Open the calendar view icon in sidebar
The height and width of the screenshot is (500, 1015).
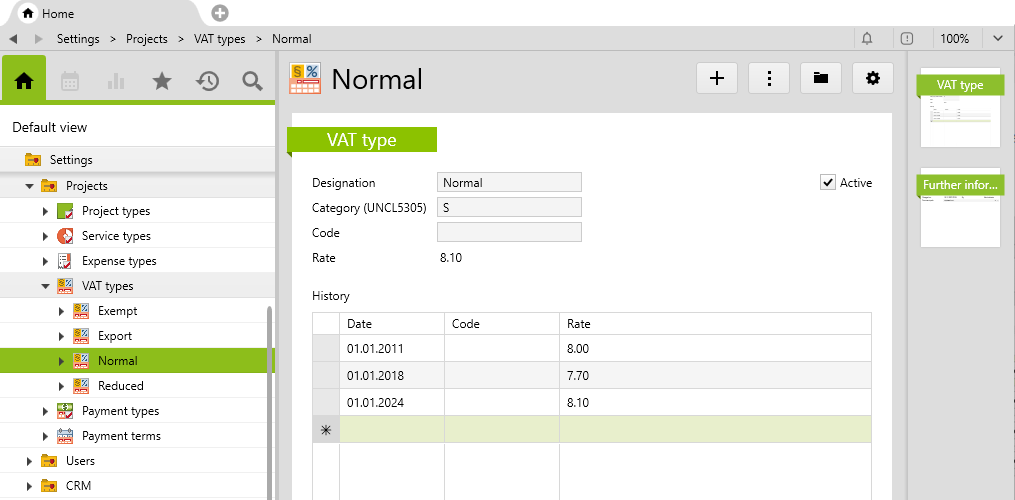coord(70,81)
